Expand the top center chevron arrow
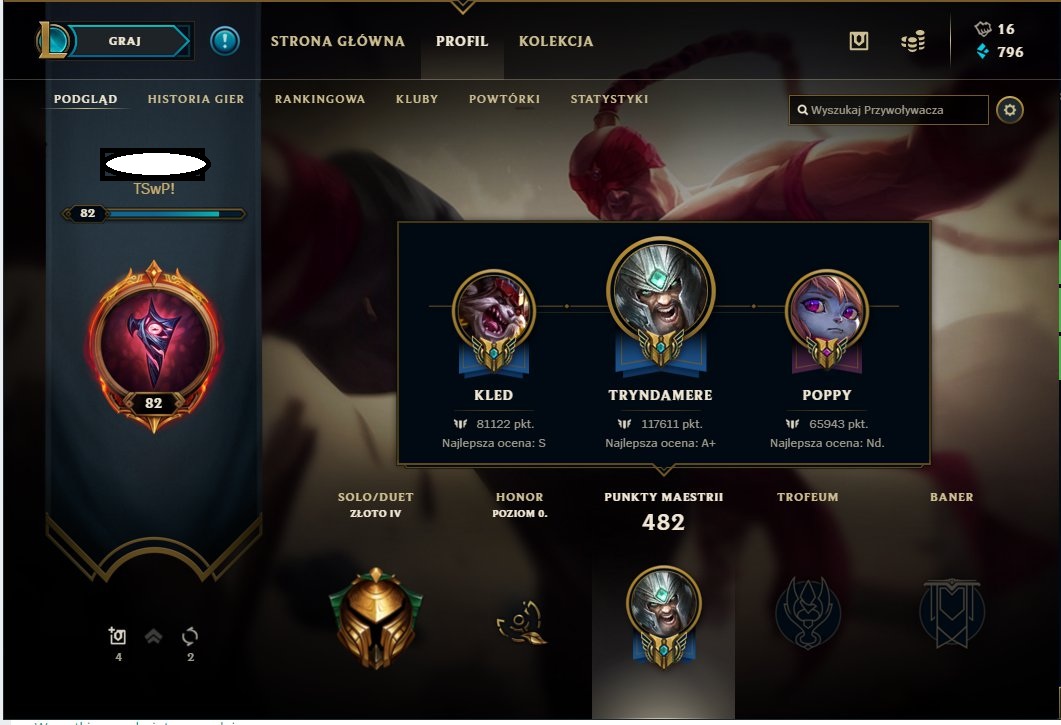 pos(463,7)
